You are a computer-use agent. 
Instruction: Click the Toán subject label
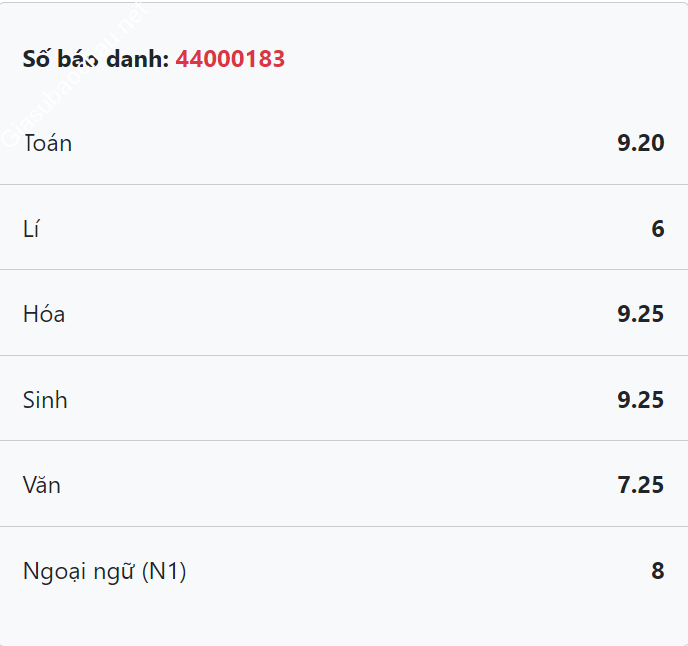pos(47,143)
